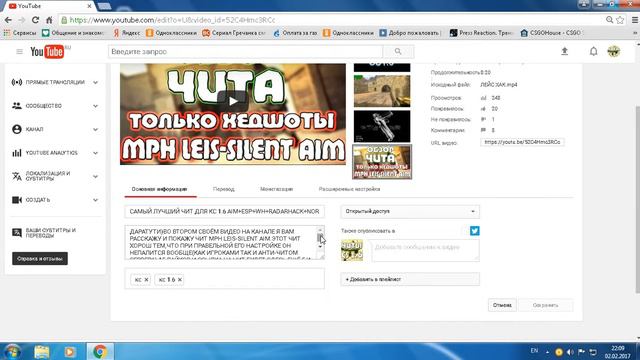Viewport: 640px width, 360px height.
Task: Switch to the advanced settings tab
Action: pos(349,189)
